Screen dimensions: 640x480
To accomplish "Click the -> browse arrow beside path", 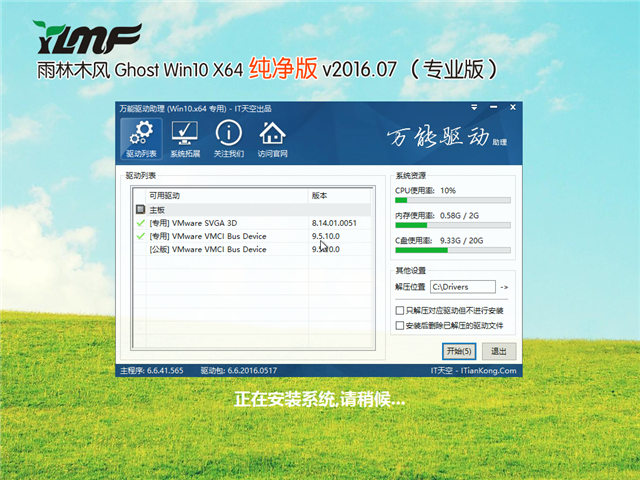I will pyautogui.click(x=504, y=287).
